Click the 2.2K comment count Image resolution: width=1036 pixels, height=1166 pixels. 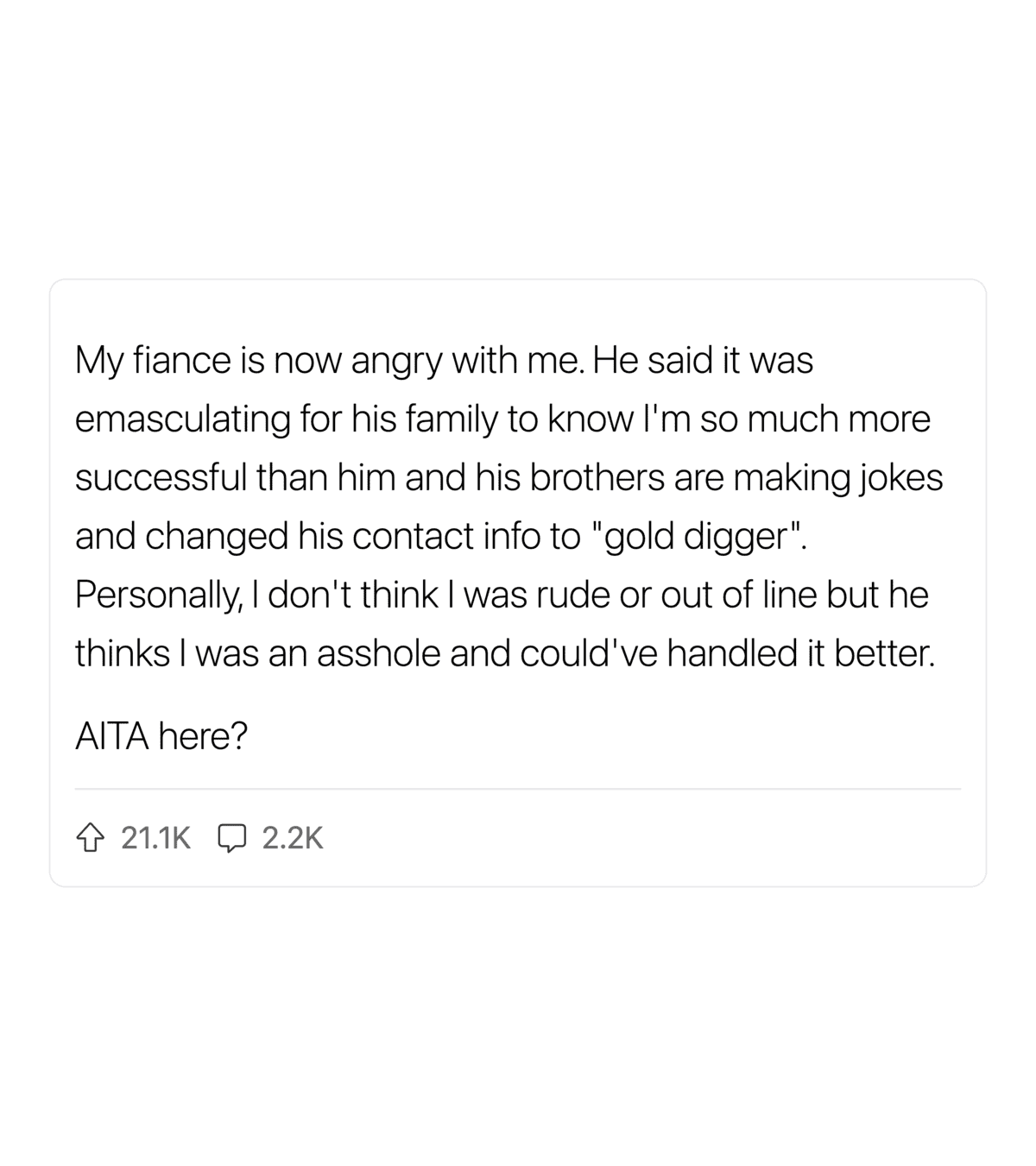292,838
